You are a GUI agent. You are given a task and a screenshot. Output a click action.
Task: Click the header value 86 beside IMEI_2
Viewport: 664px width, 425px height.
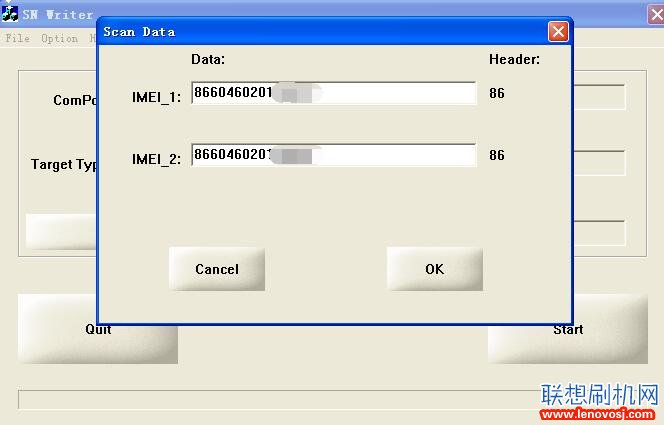[497, 155]
